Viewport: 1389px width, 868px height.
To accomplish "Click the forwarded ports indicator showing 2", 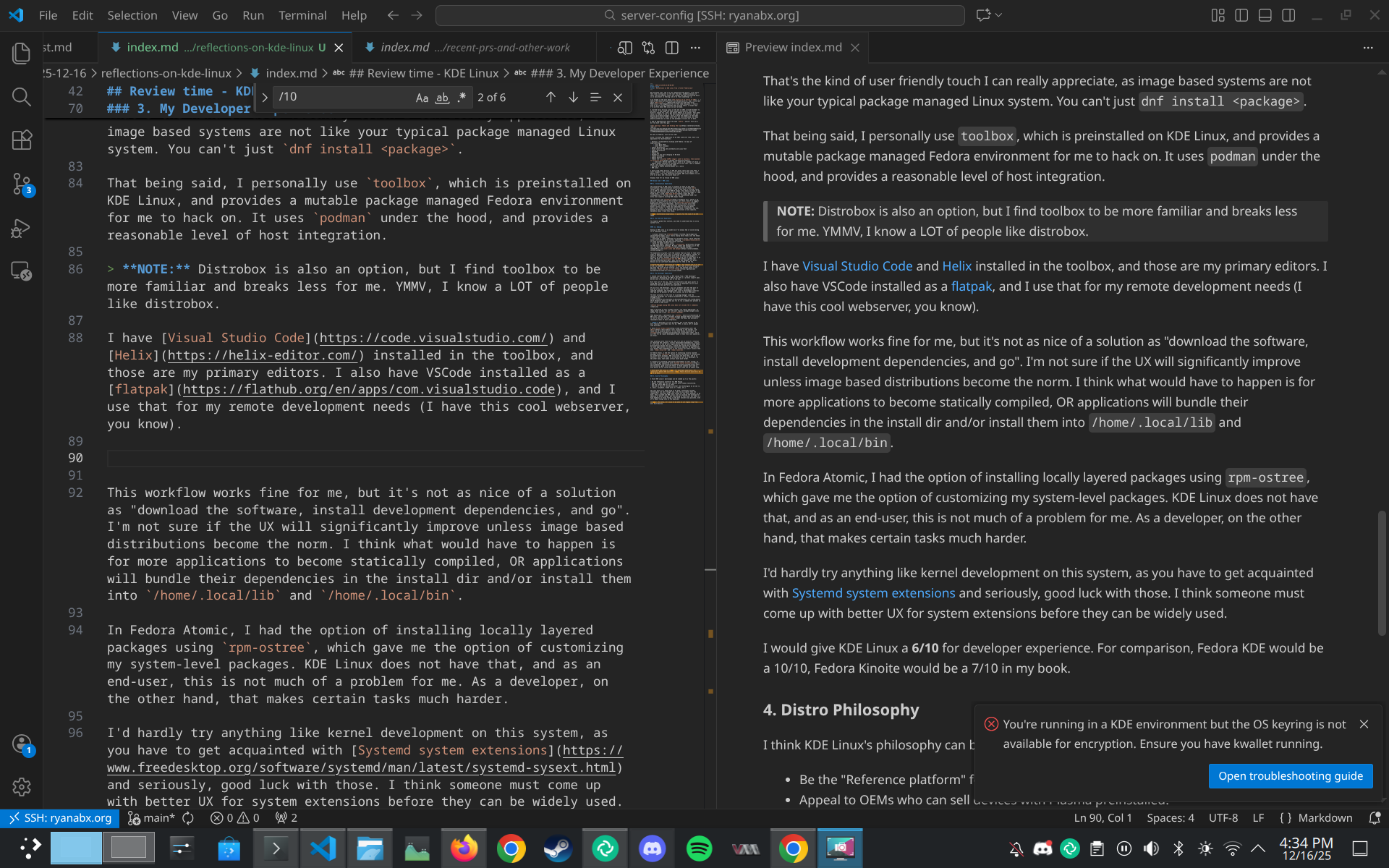I will point(285,818).
